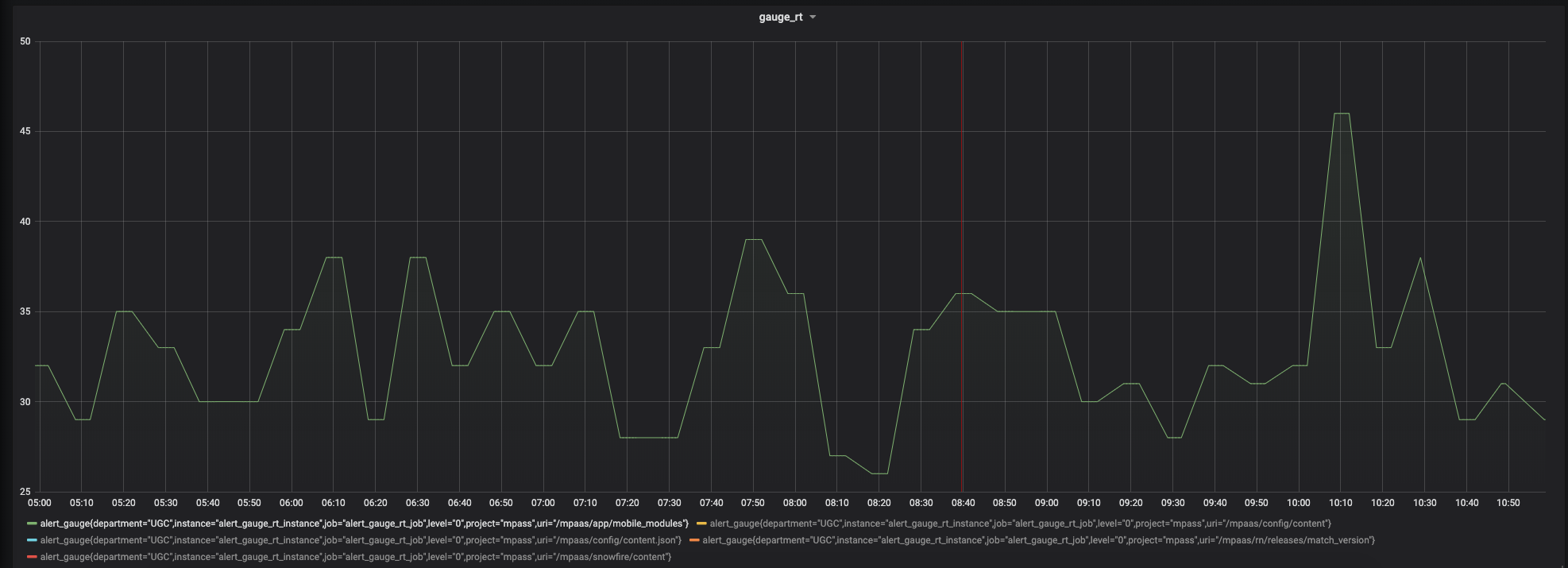Click the 35 y-axis value label
The image size is (1568, 568).
point(25,311)
